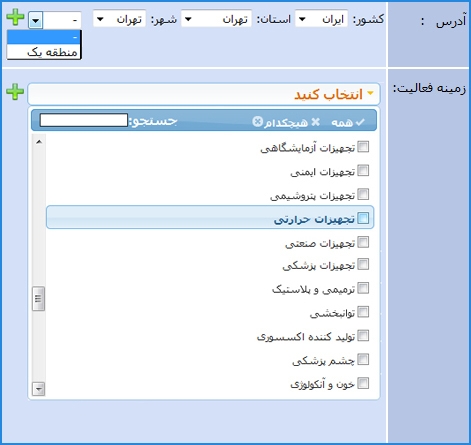Click green plus icon beside انتخاب کنید
Screen dimensions: 471x445
coord(15,92)
